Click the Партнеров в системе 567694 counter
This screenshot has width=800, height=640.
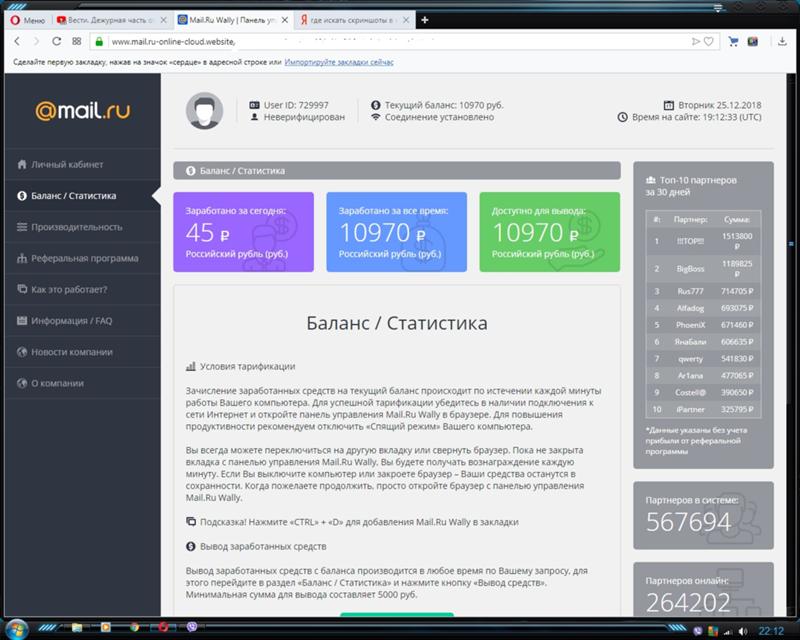704,515
